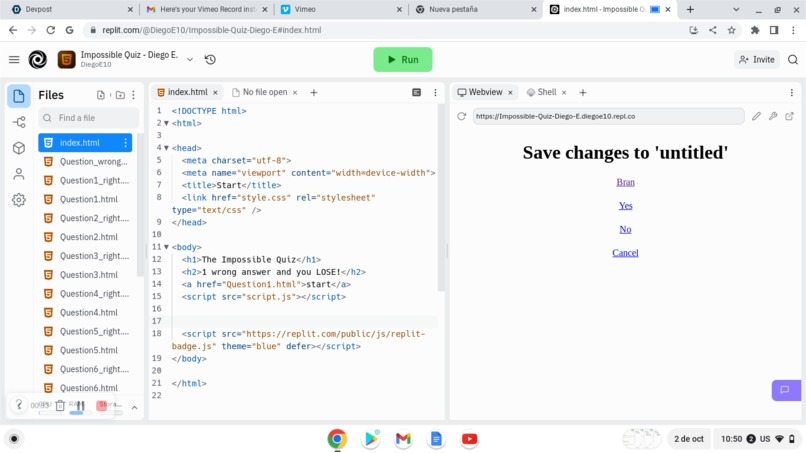This screenshot has height=453, width=806.
Task: Switch to the Webview tab
Action: [x=484, y=93]
